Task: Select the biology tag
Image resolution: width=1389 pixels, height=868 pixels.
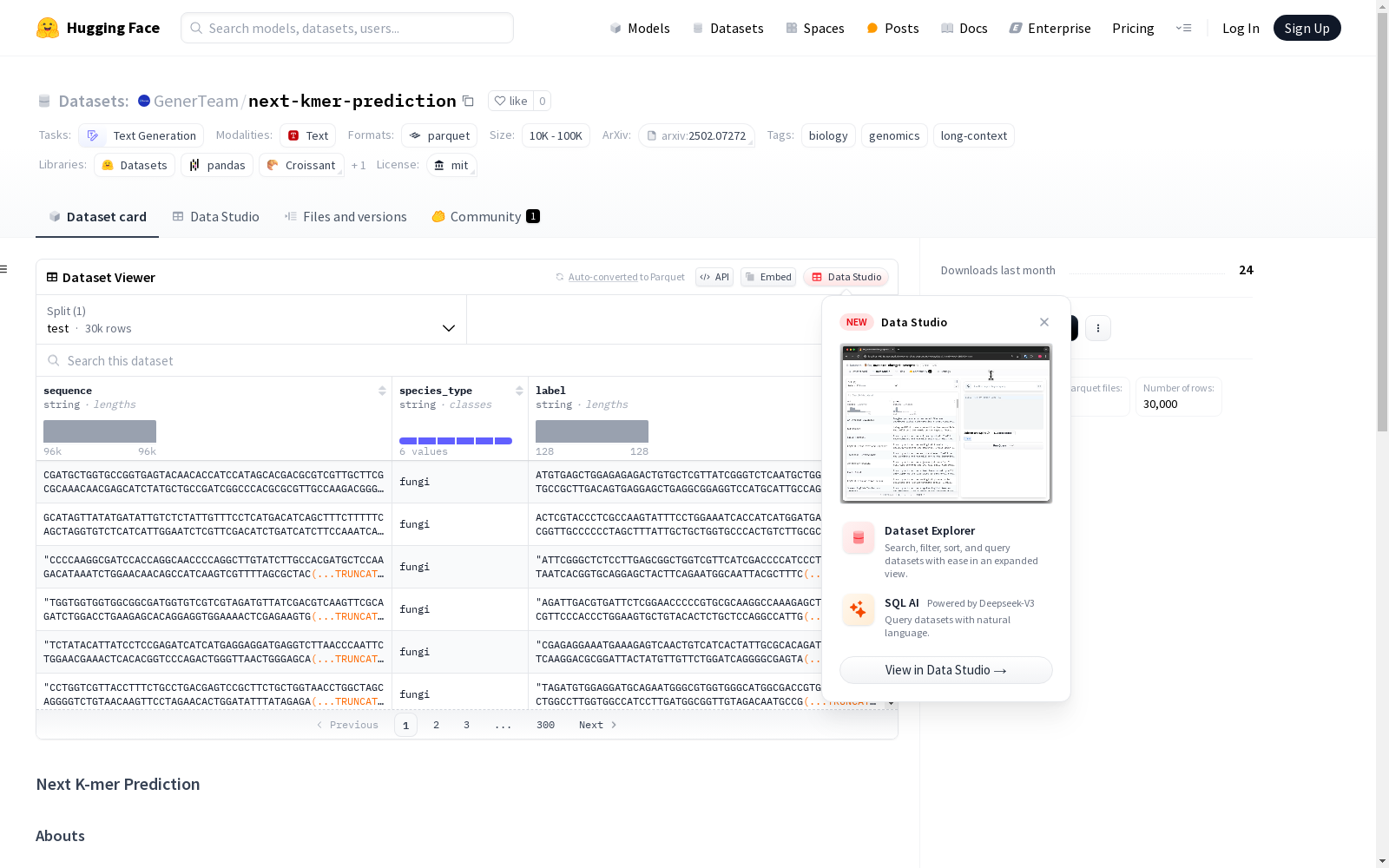Action: tap(828, 135)
